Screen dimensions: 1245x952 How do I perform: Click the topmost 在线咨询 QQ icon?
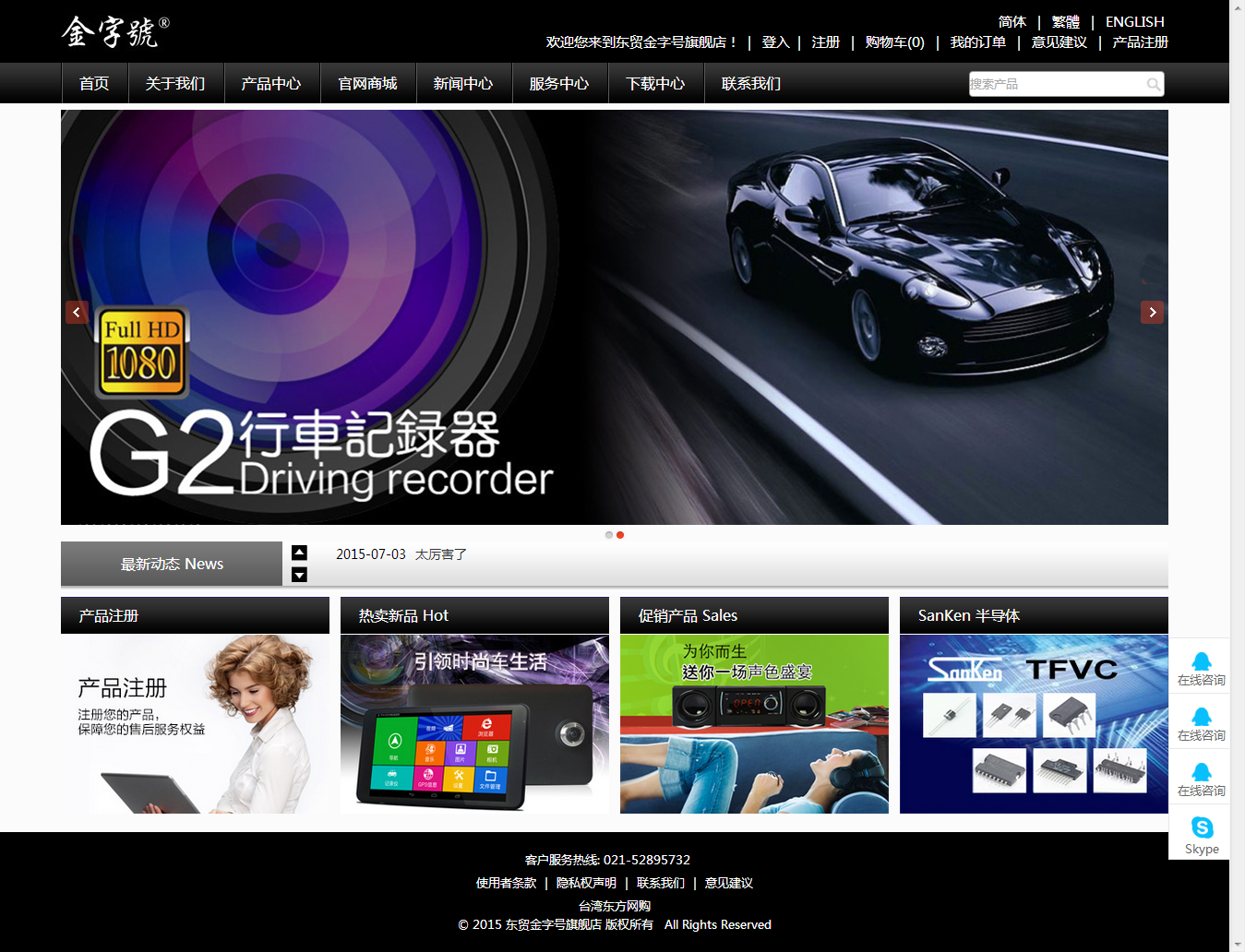(x=1201, y=662)
